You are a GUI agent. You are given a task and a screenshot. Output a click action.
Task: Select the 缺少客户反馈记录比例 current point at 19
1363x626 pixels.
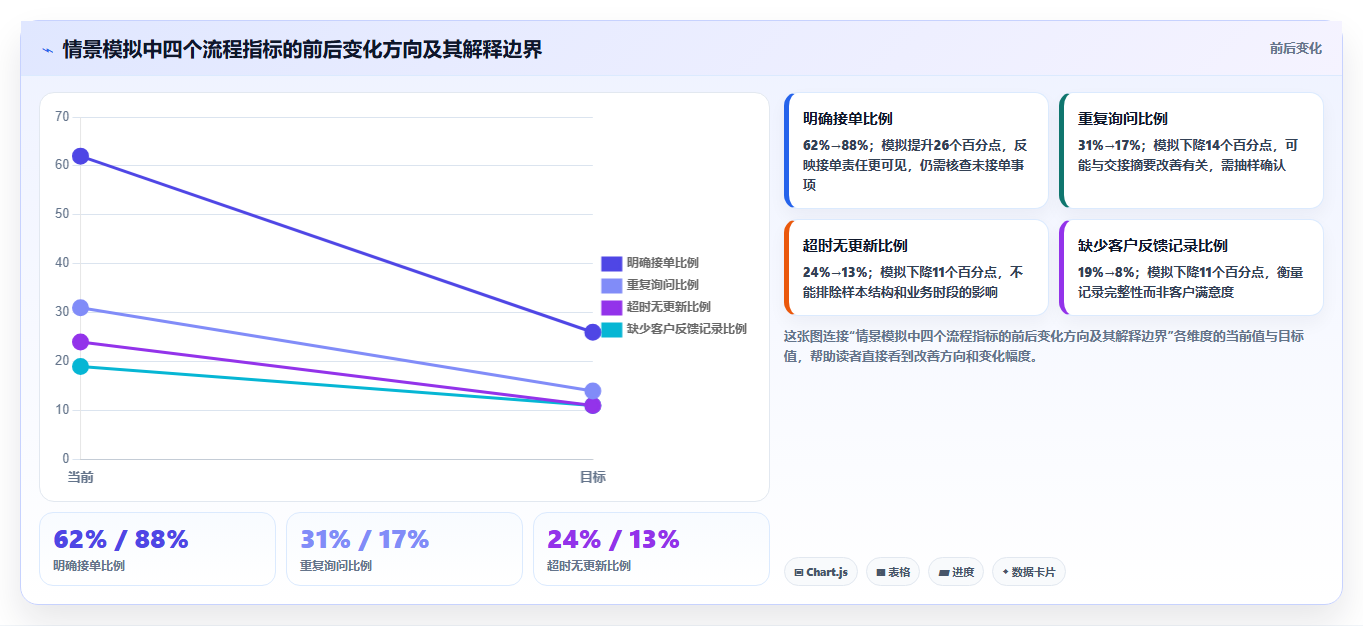[x=80, y=366]
